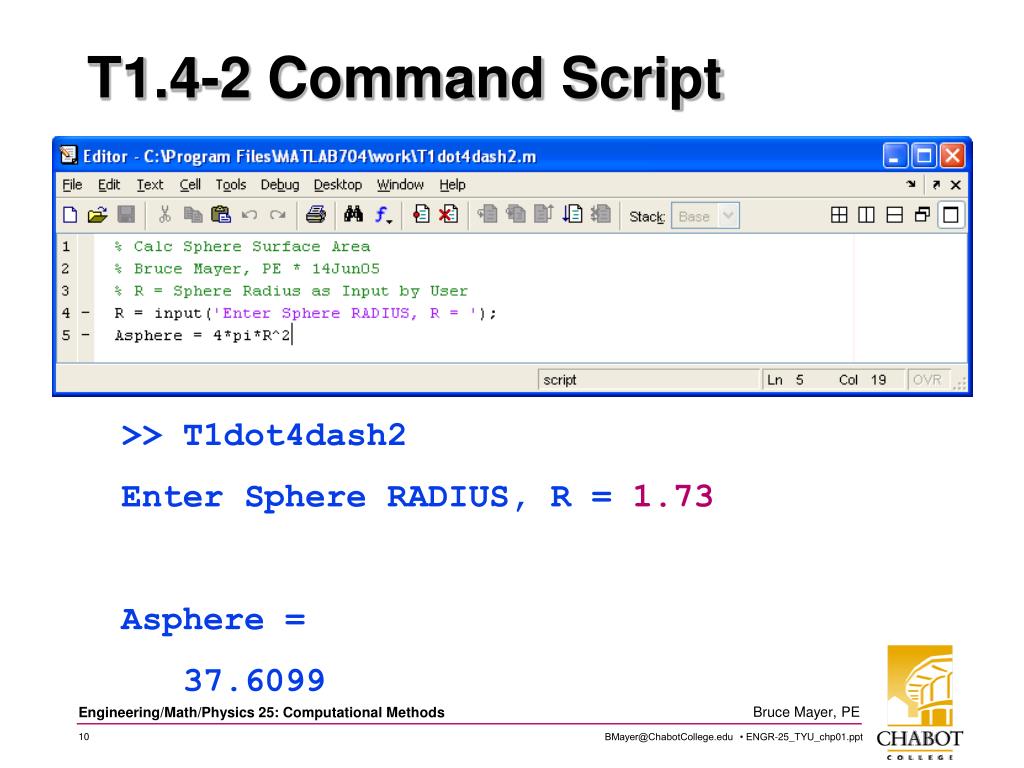Open a file with the folder icon
The image size is (1024, 768).
(97, 215)
